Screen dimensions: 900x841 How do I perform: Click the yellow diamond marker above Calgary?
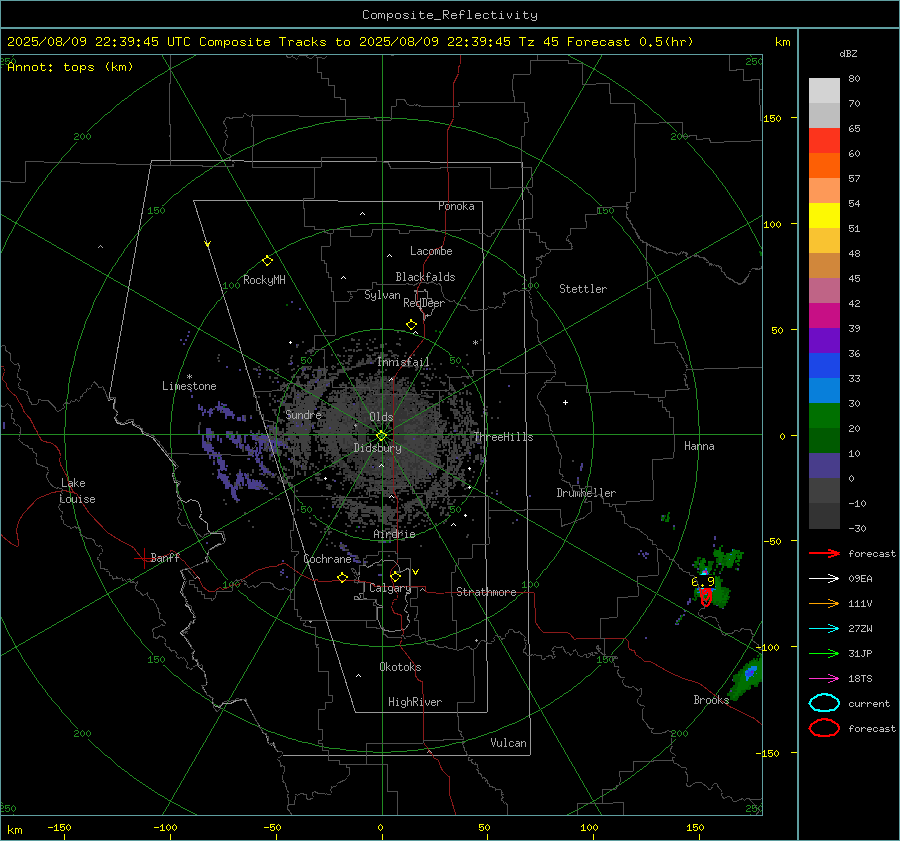(395, 576)
